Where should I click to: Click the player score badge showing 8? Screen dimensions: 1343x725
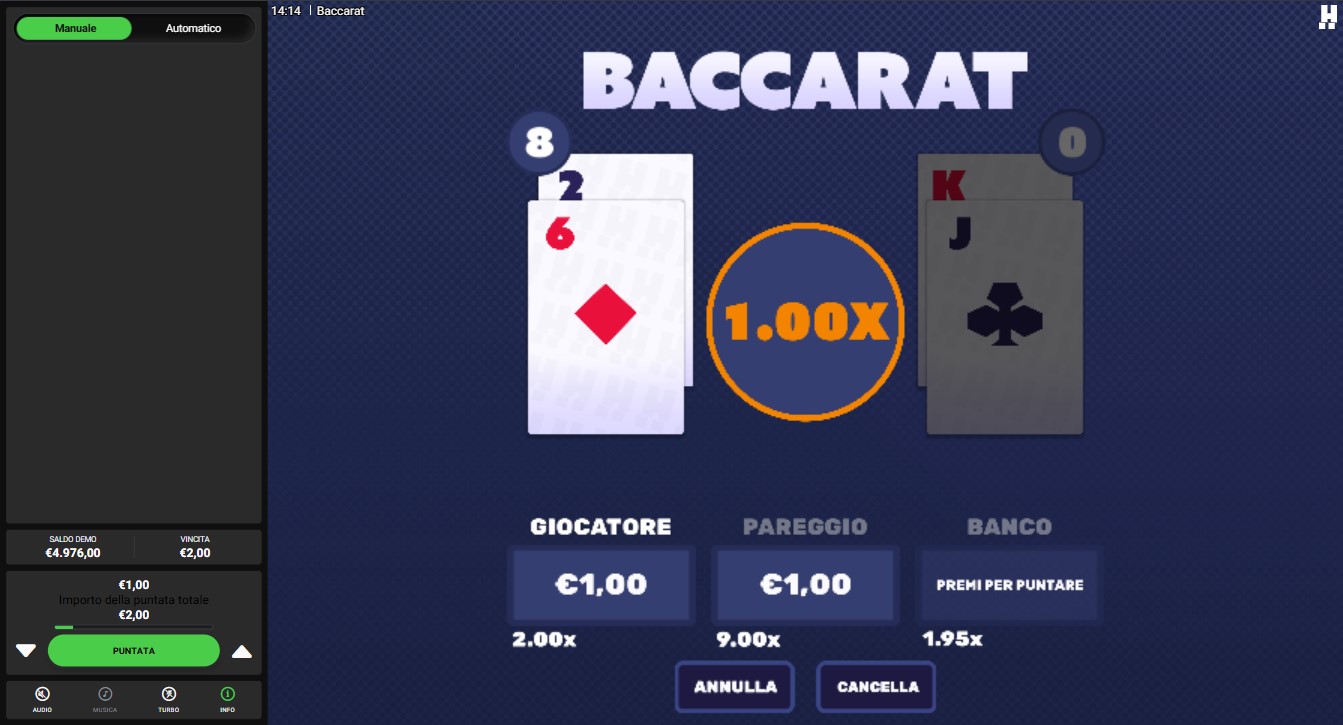[539, 143]
